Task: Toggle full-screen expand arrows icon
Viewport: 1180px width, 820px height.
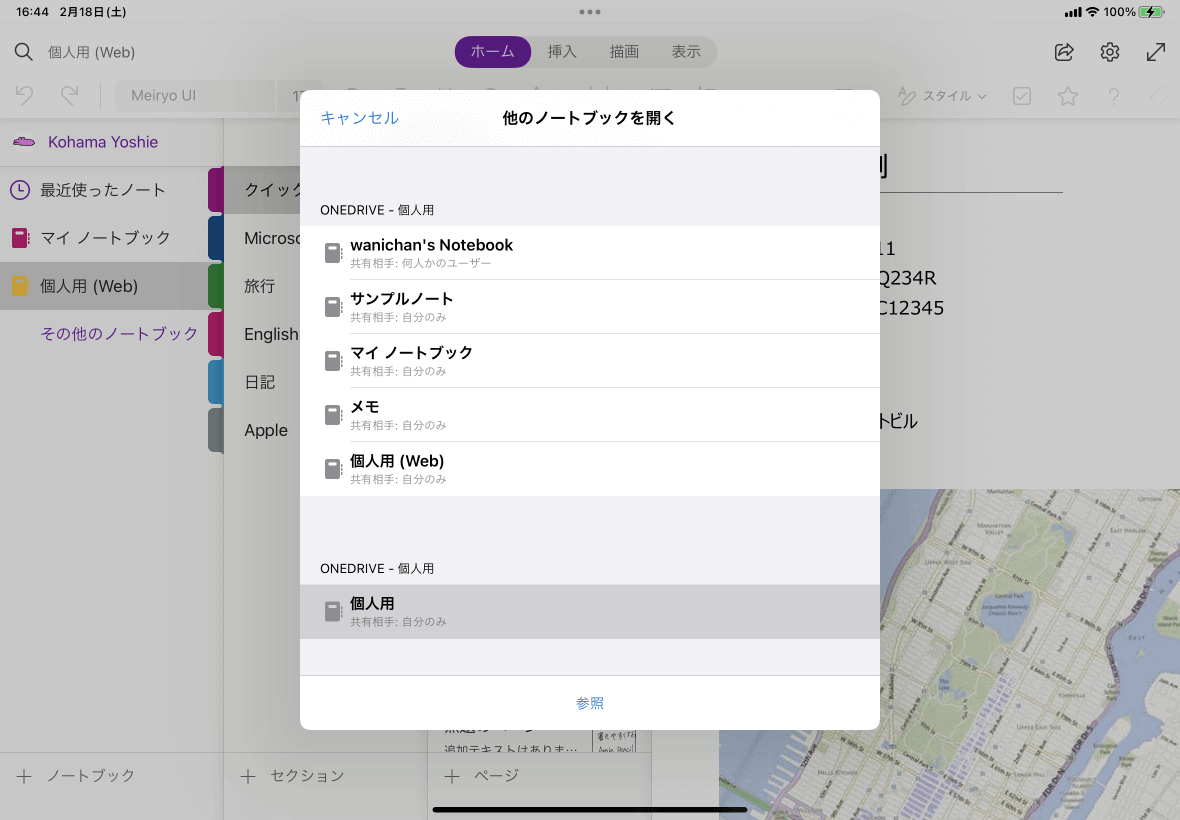Action: [x=1155, y=52]
